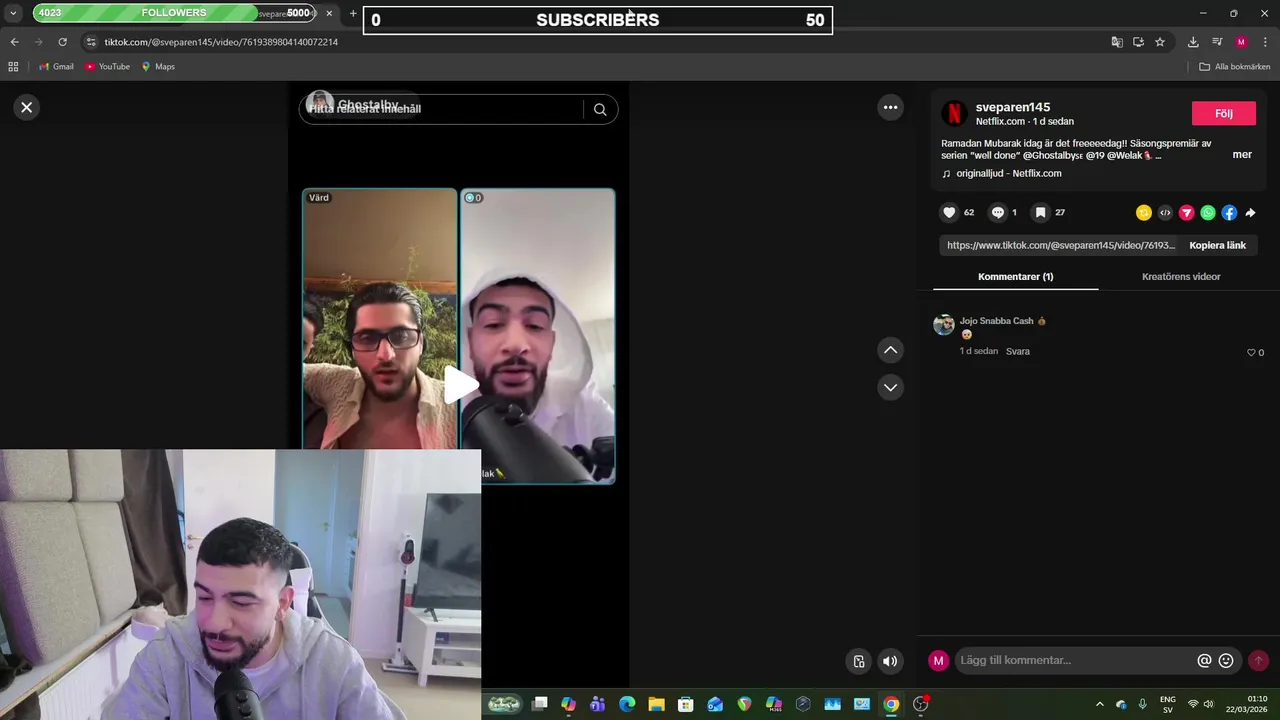Share the video to WhatsApp
The width and height of the screenshot is (1280, 720).
1208,212
